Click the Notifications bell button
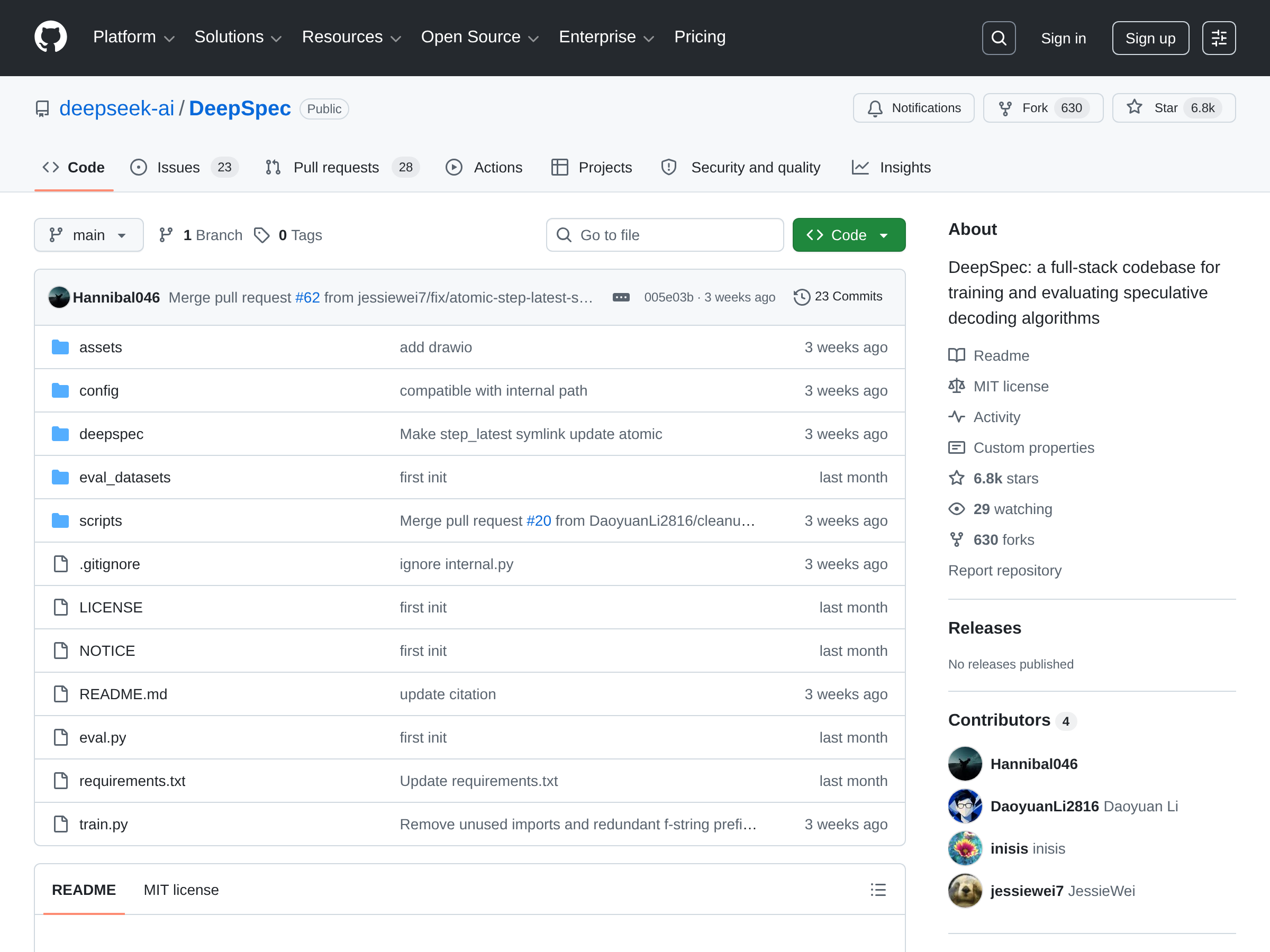This screenshot has width=1270, height=952. [x=913, y=108]
